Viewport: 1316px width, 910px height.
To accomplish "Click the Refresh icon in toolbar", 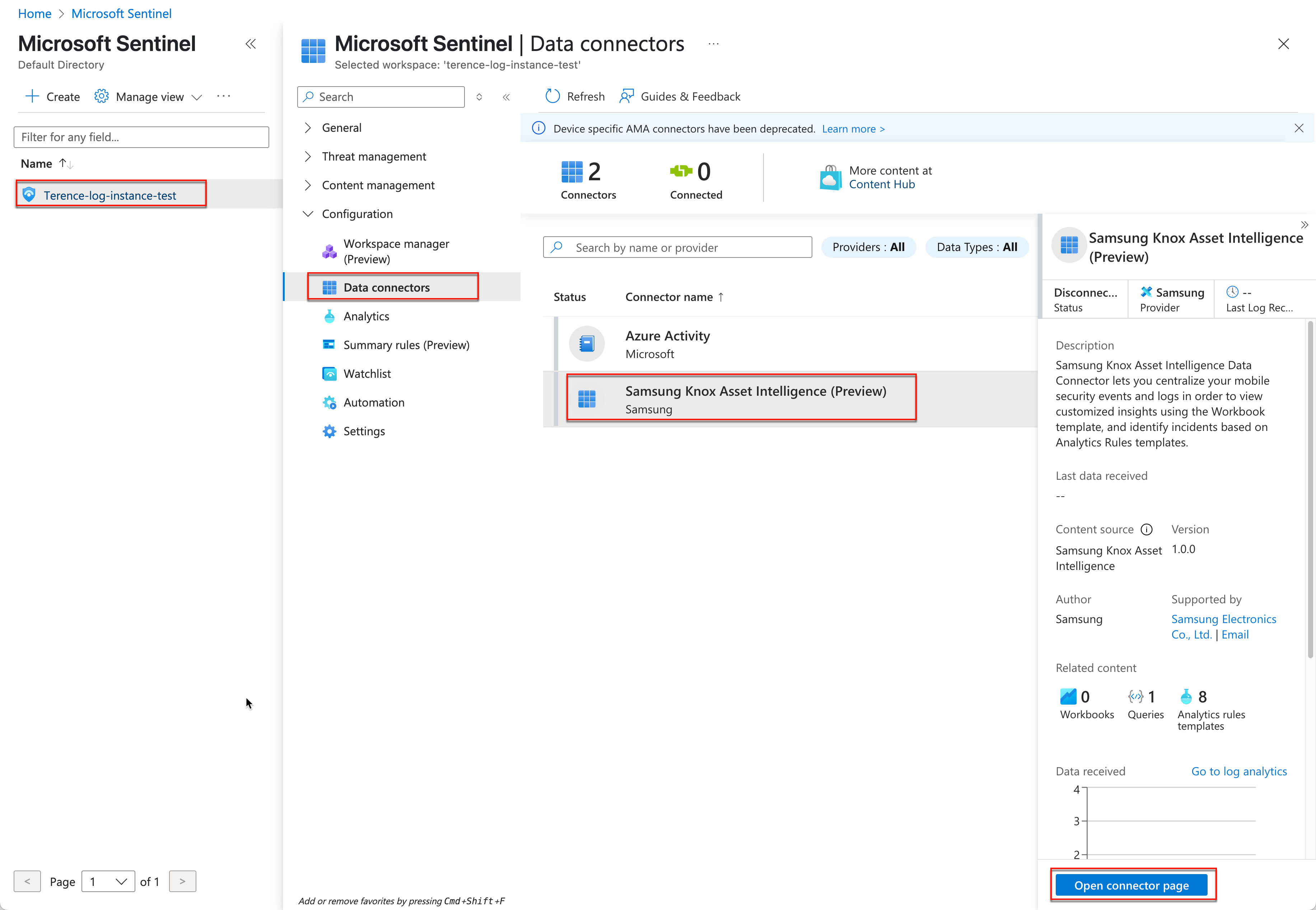I will pos(552,96).
